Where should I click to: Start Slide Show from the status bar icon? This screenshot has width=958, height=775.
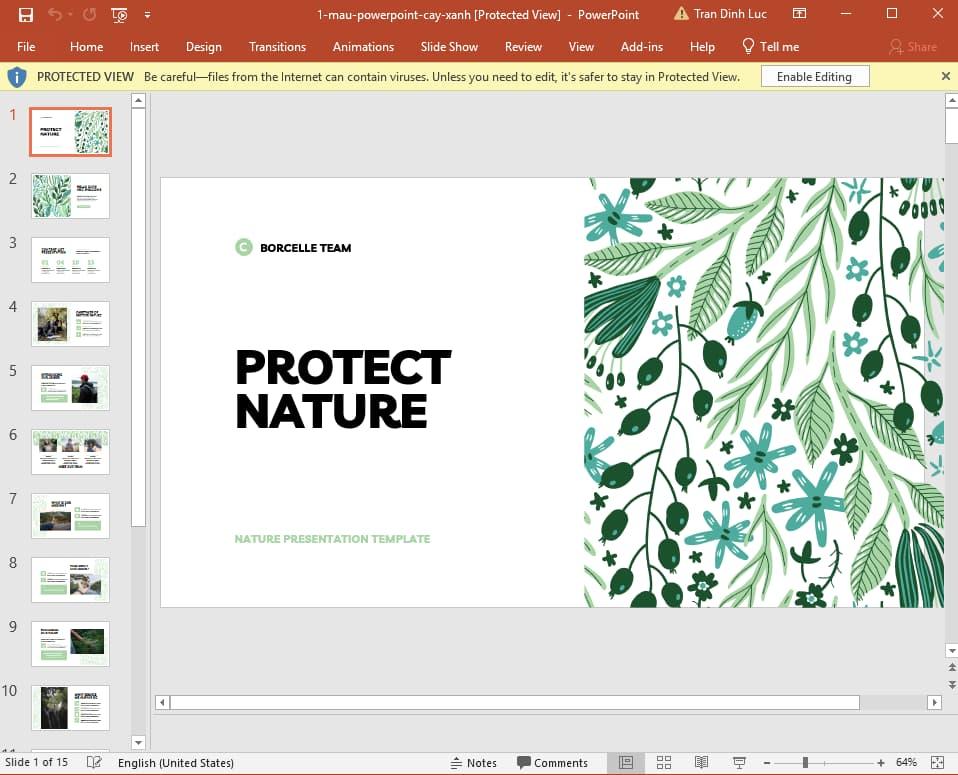coord(738,762)
